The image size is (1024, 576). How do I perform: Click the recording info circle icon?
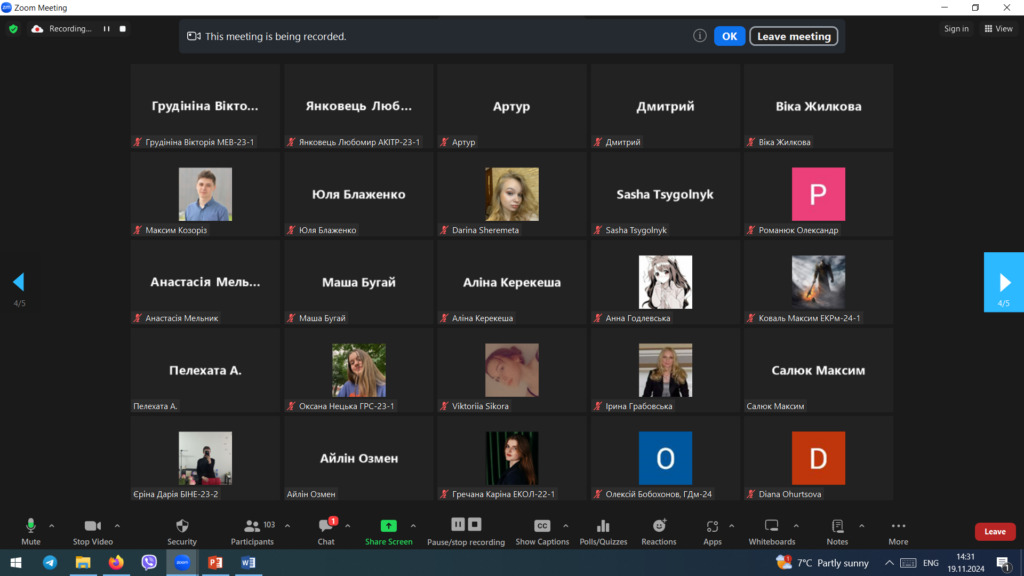[x=700, y=36]
